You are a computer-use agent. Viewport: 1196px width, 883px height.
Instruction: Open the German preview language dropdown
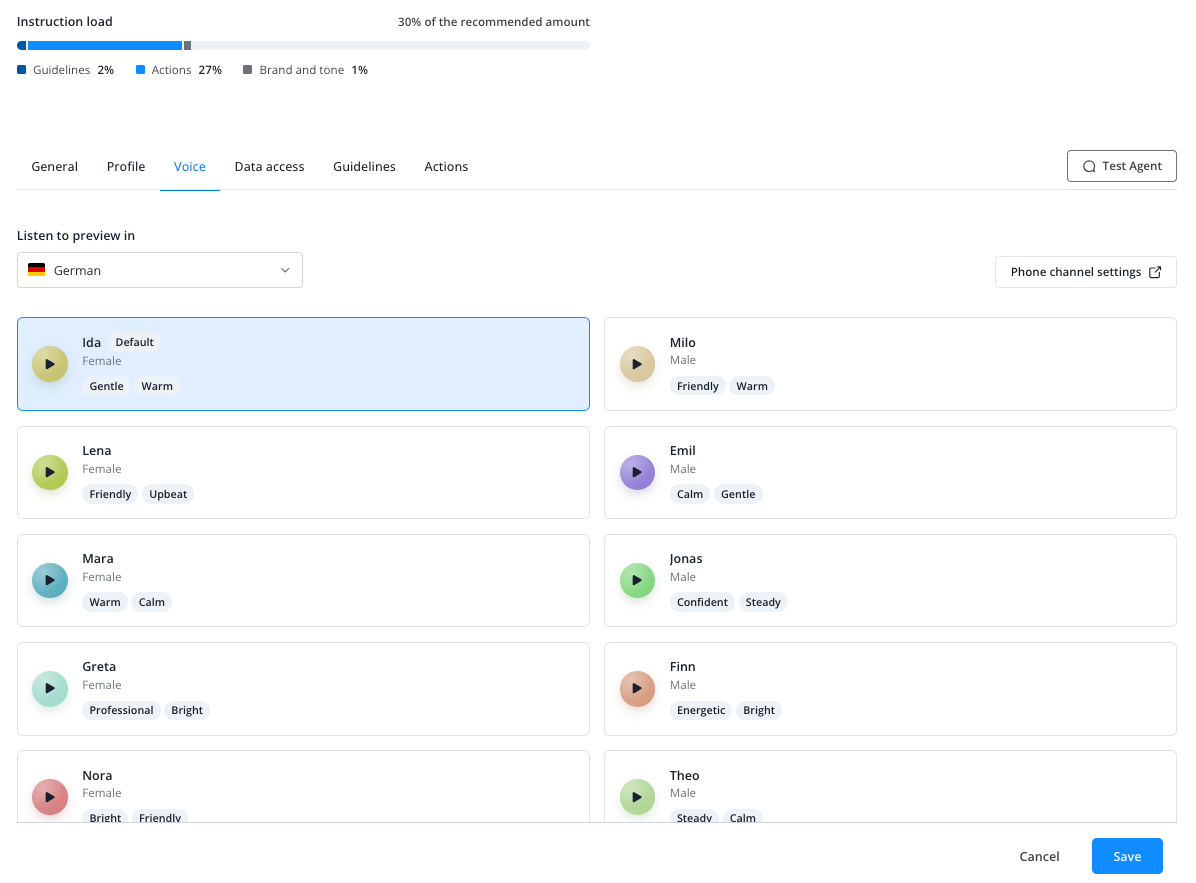159,270
